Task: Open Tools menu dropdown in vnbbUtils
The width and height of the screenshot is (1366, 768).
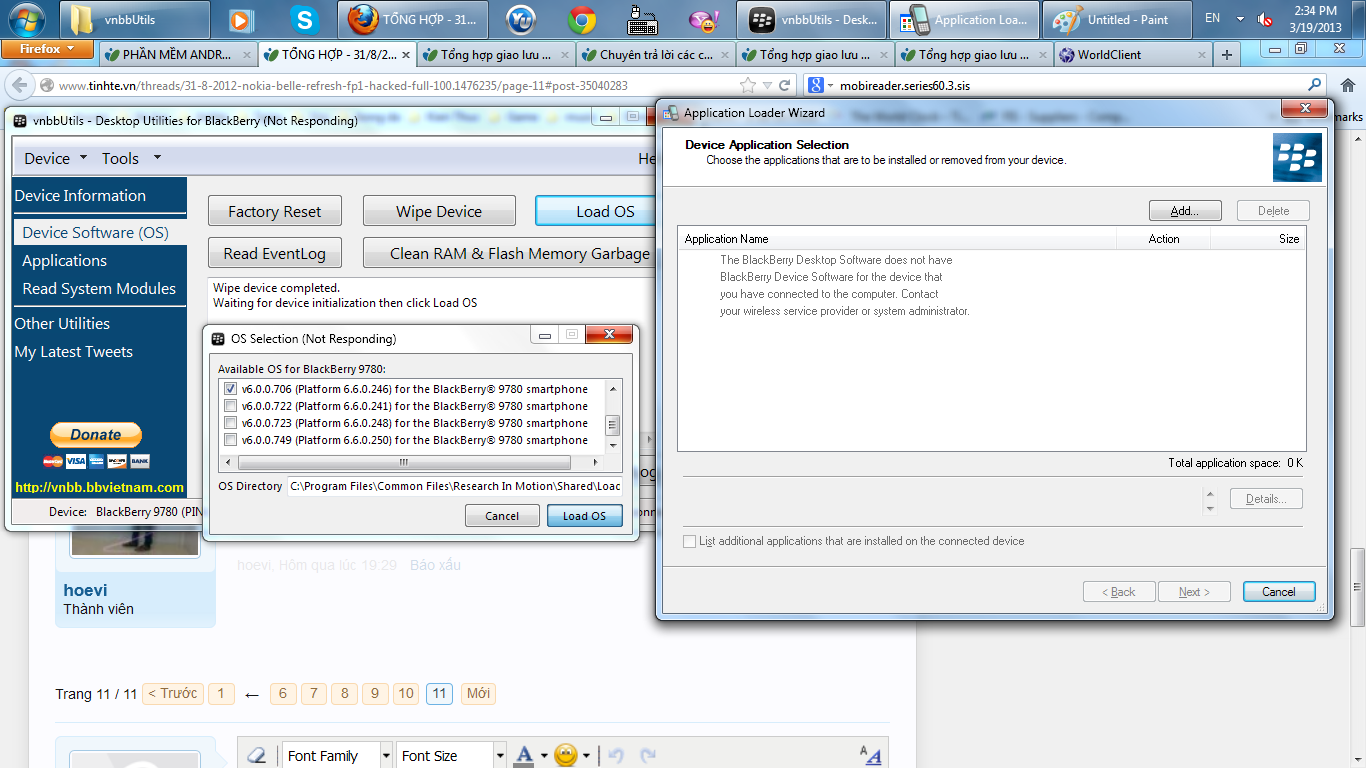Action: pyautogui.click(x=131, y=158)
